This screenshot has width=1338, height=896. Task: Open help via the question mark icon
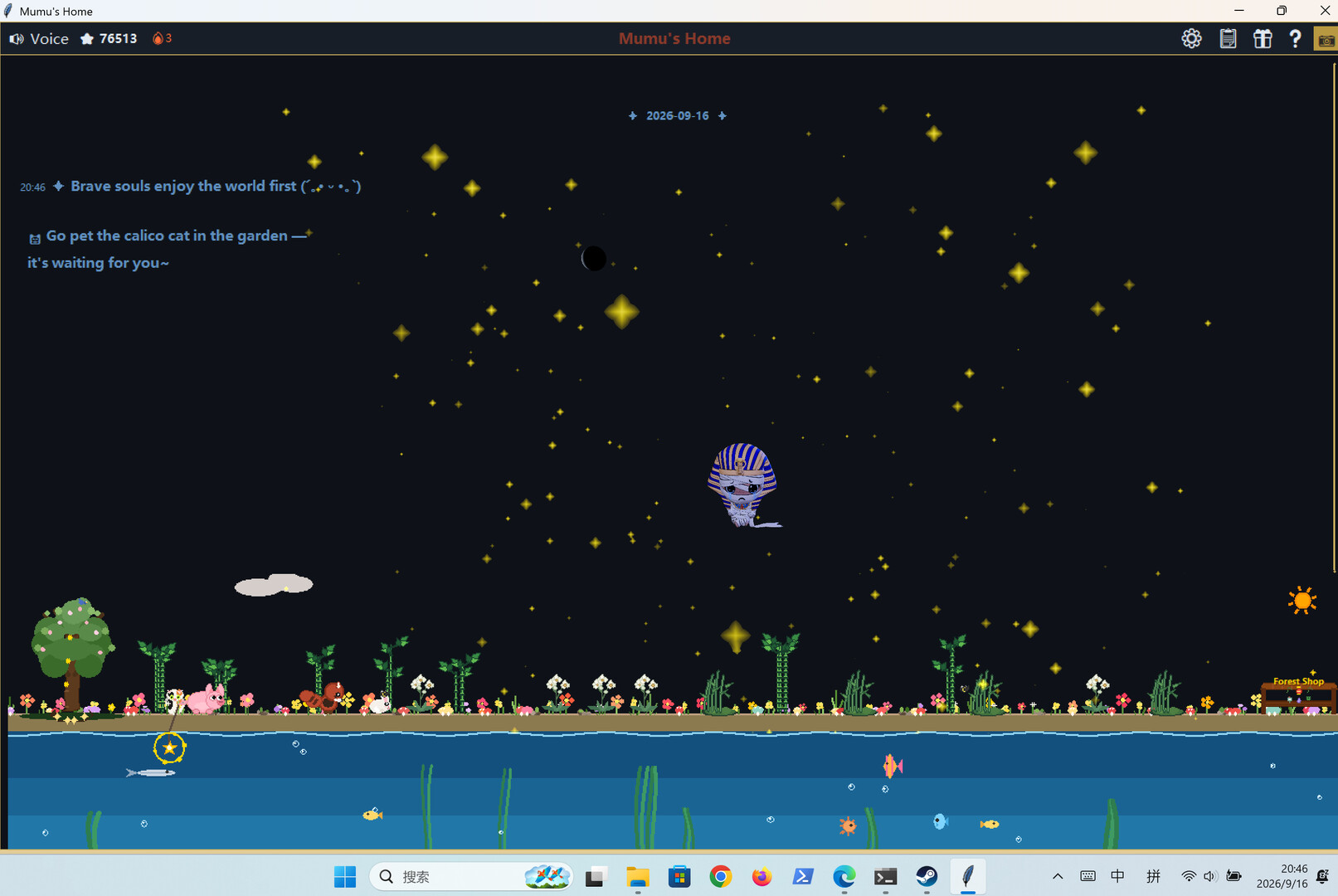pyautogui.click(x=1295, y=38)
